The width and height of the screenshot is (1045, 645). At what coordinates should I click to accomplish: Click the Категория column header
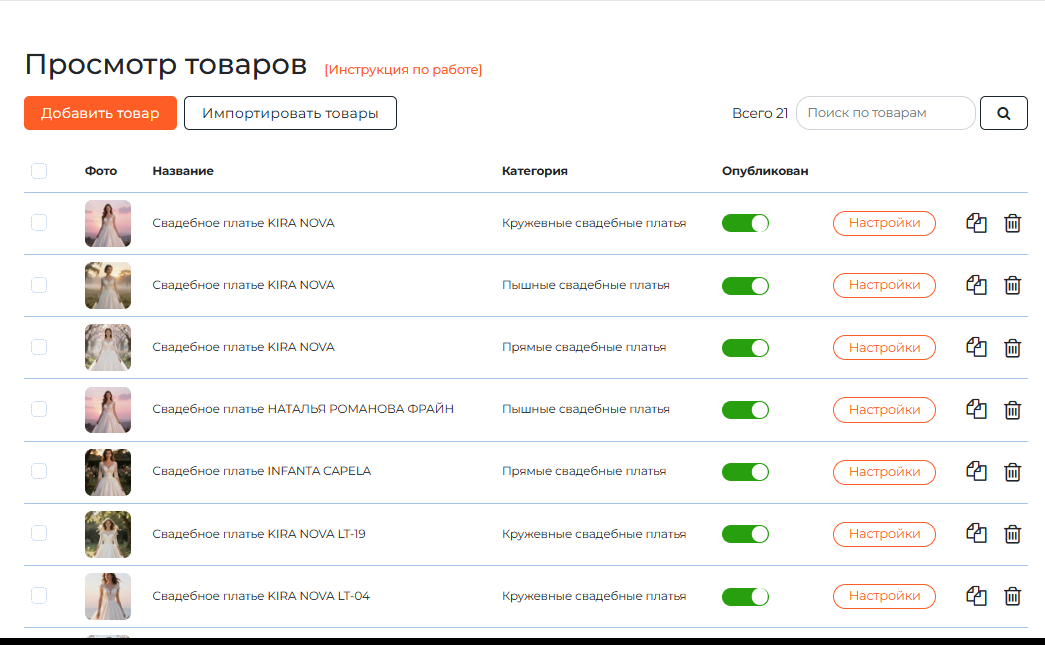point(534,171)
